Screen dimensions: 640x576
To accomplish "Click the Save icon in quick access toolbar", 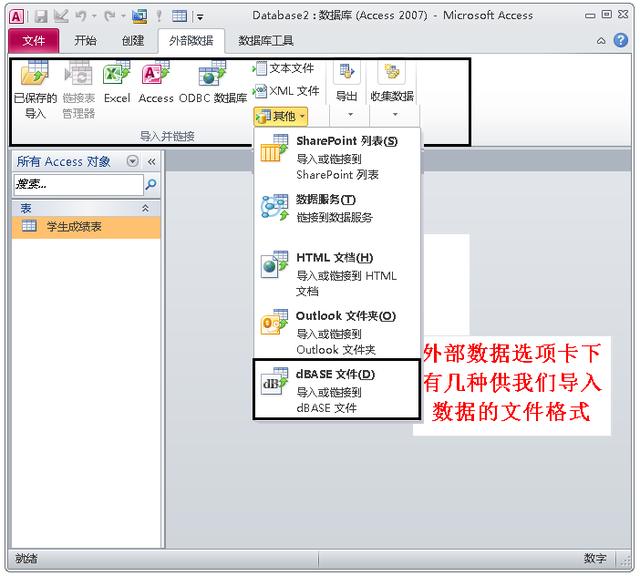I will tap(41, 16).
